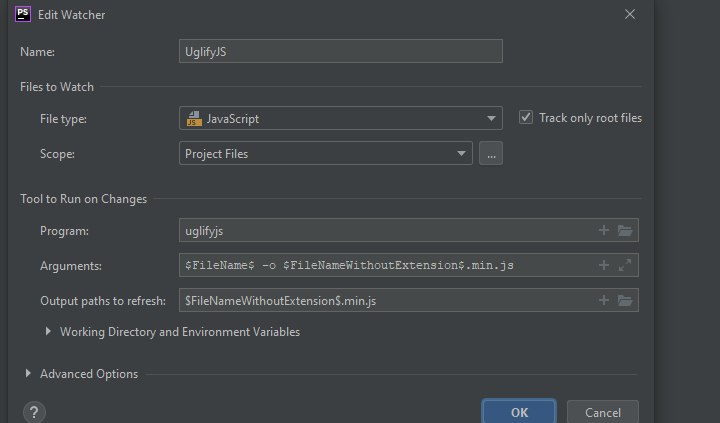Click the Cancel button
Viewport: 720px width, 423px height.
tap(602, 412)
